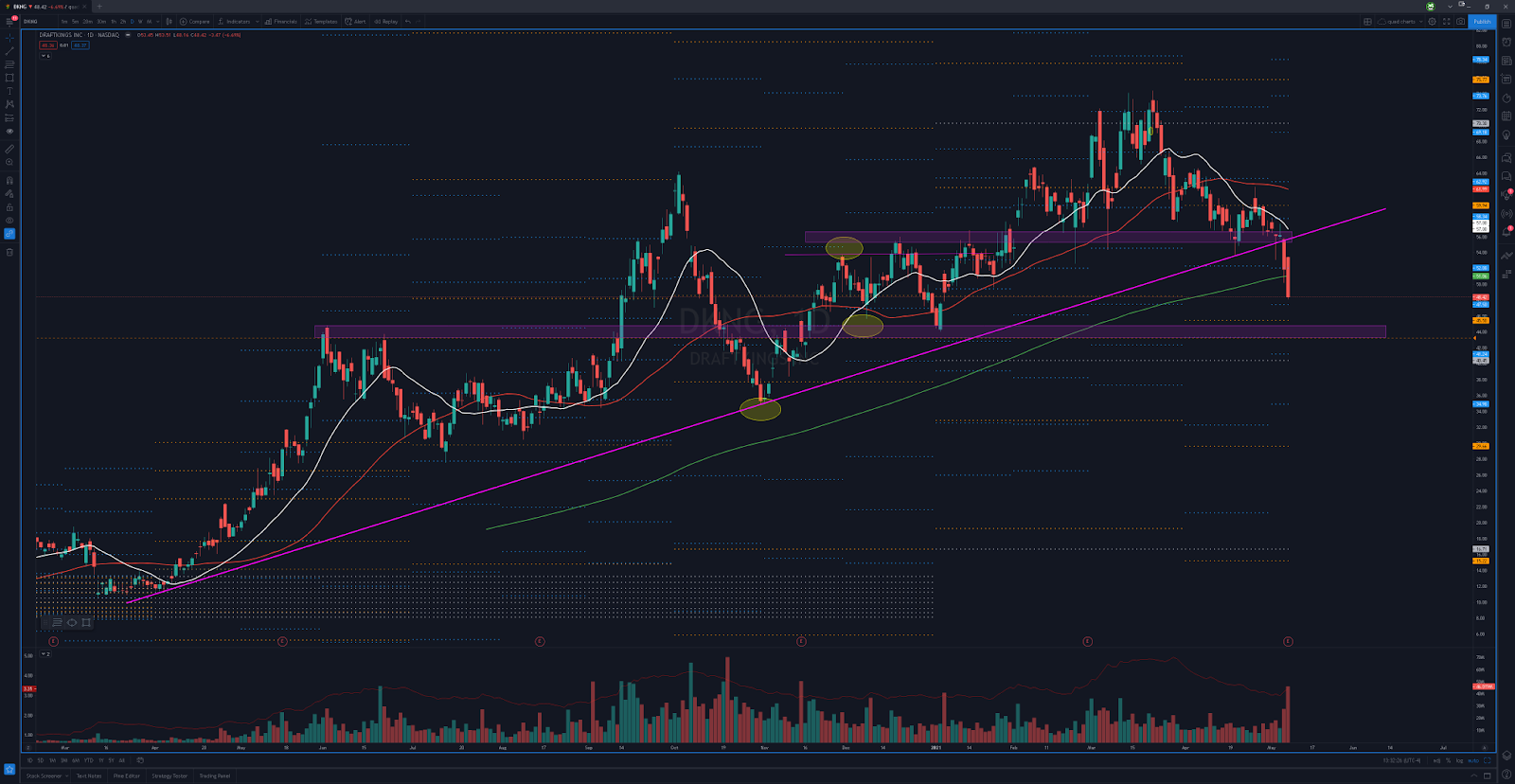The height and width of the screenshot is (784, 1515).
Task: Open the help icon in bottom right corner
Action: 1506,775
